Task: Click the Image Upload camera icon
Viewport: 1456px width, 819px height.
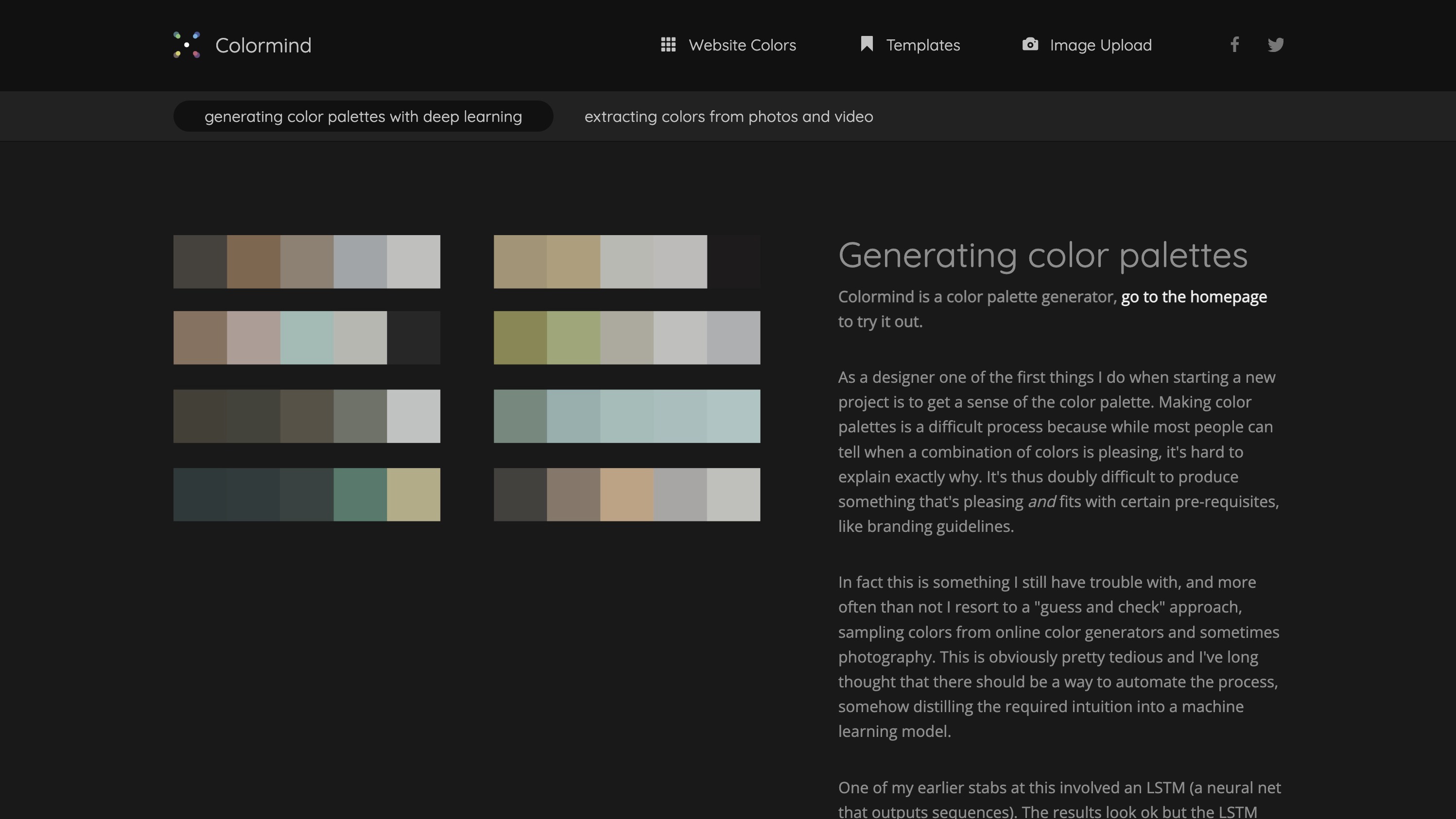Action: click(1030, 44)
